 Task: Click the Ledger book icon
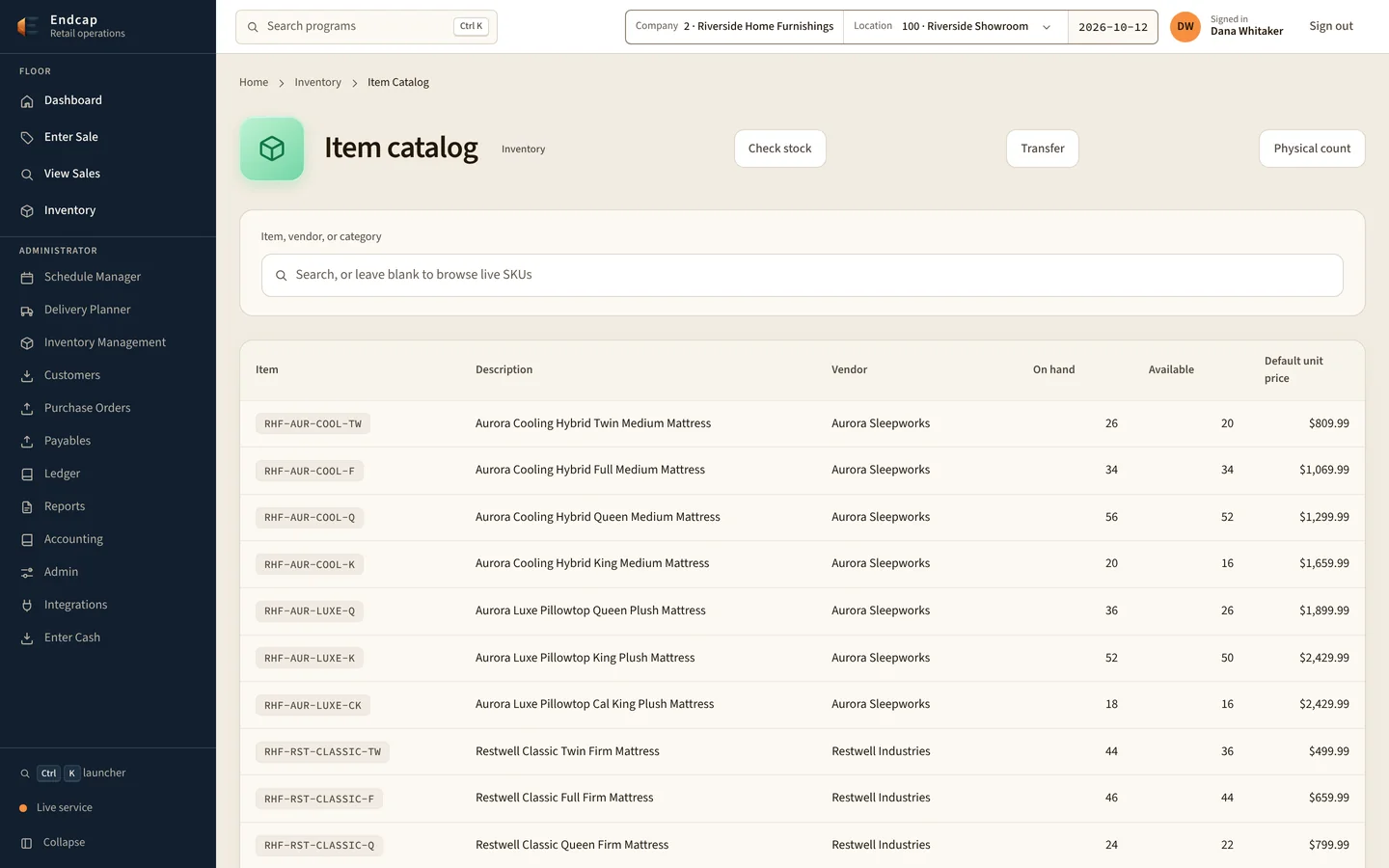27,475
